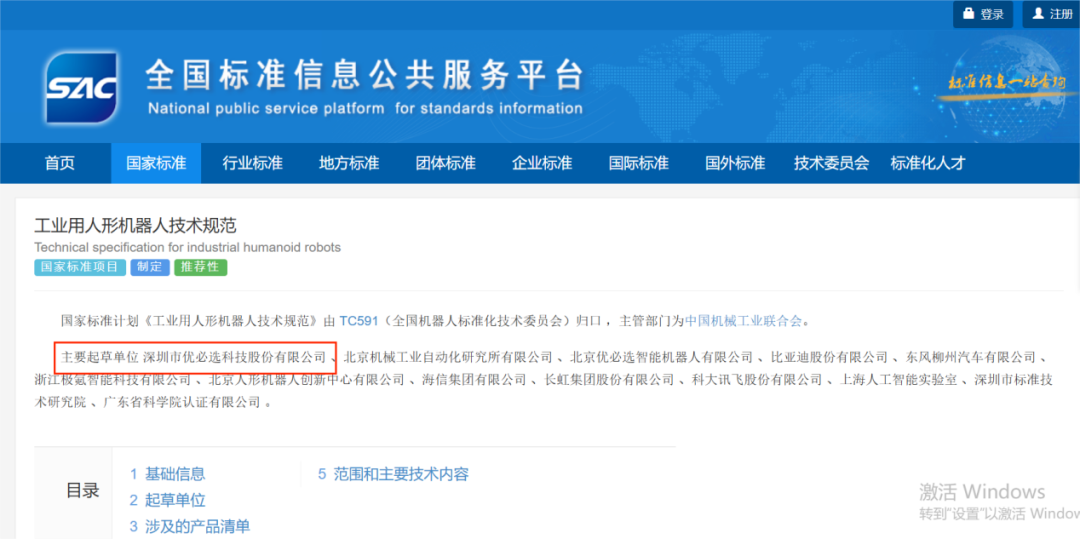The height and width of the screenshot is (539, 1080).
Task: Jump to 2 起草单位 section
Action: pyautogui.click(x=167, y=500)
